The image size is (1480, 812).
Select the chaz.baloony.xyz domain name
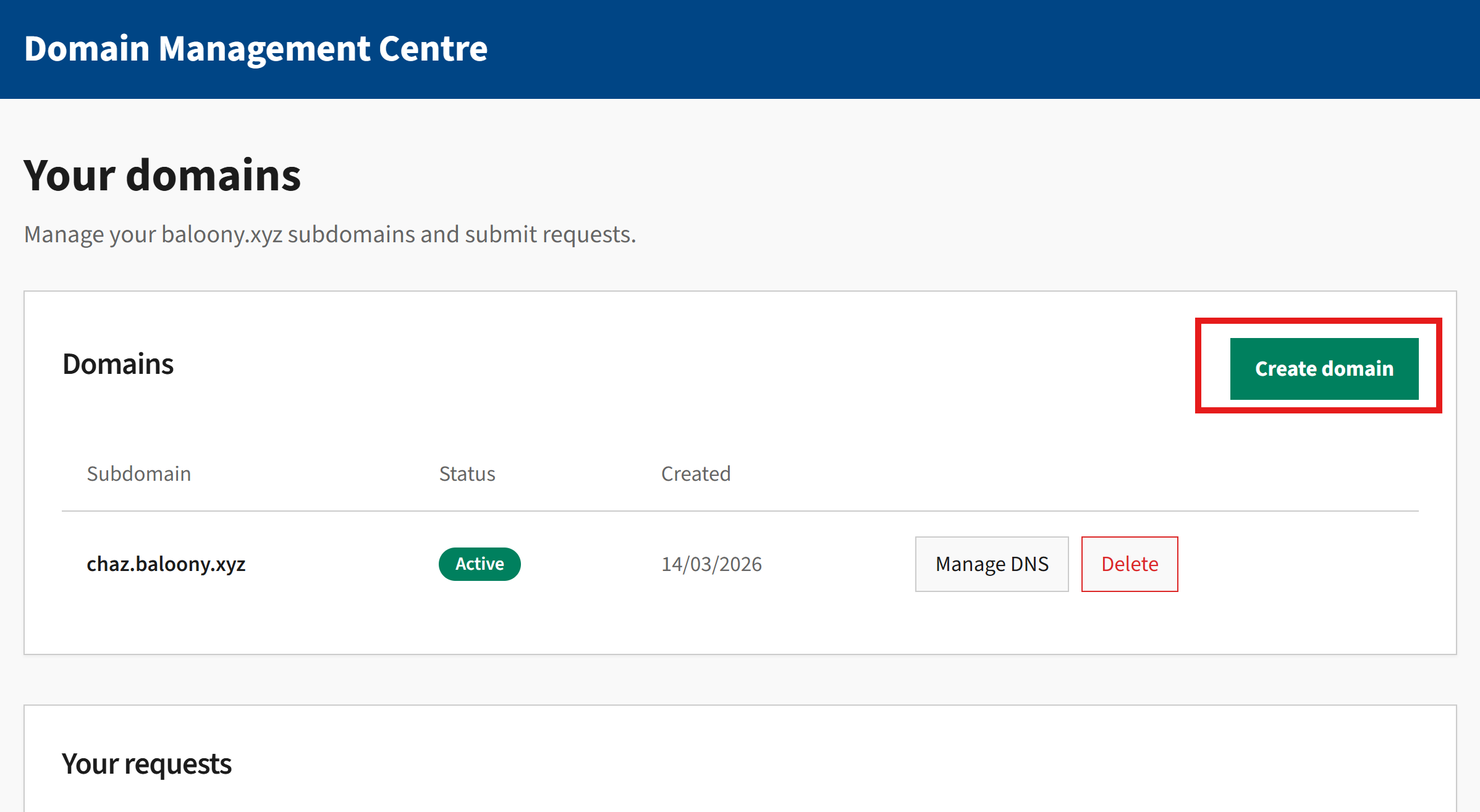click(166, 564)
